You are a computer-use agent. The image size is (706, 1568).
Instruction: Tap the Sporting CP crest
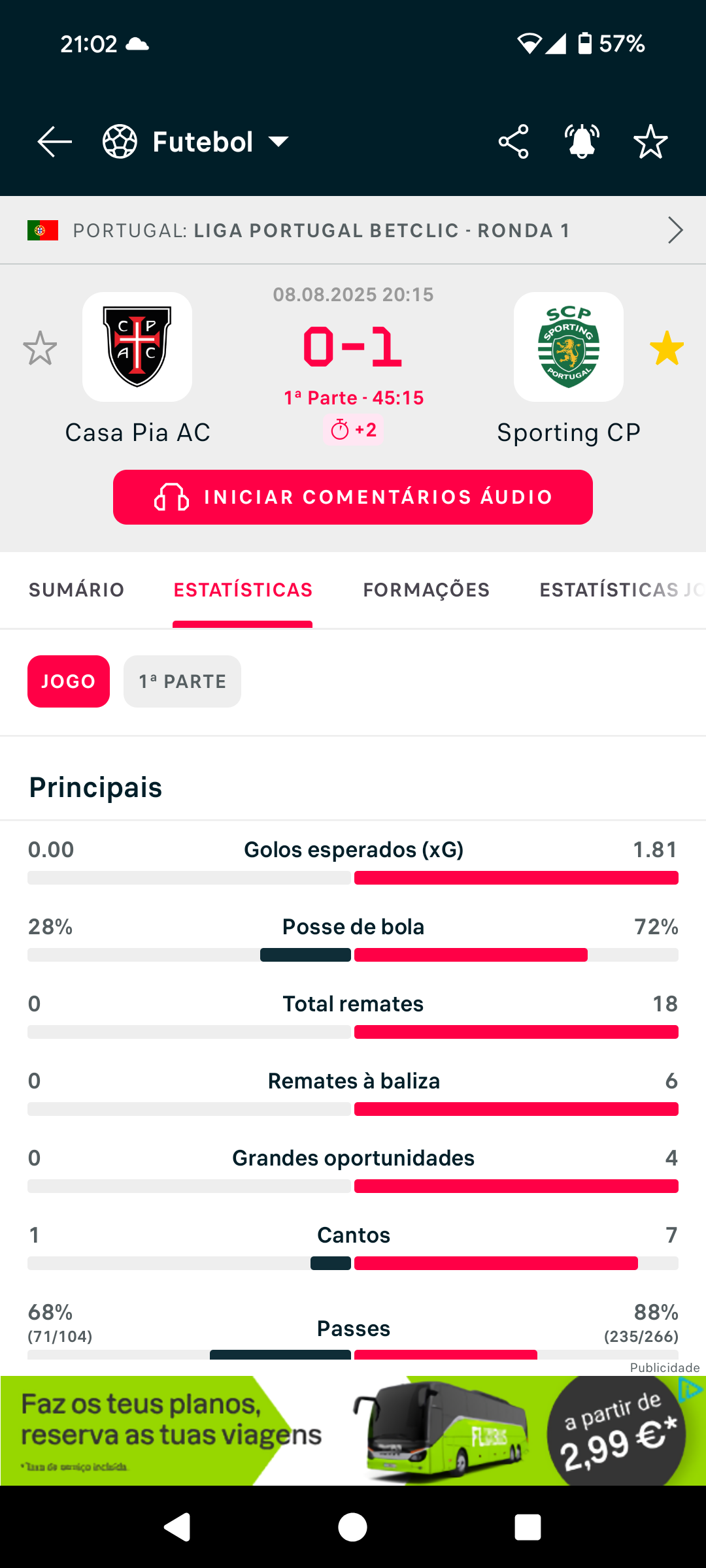(x=569, y=347)
